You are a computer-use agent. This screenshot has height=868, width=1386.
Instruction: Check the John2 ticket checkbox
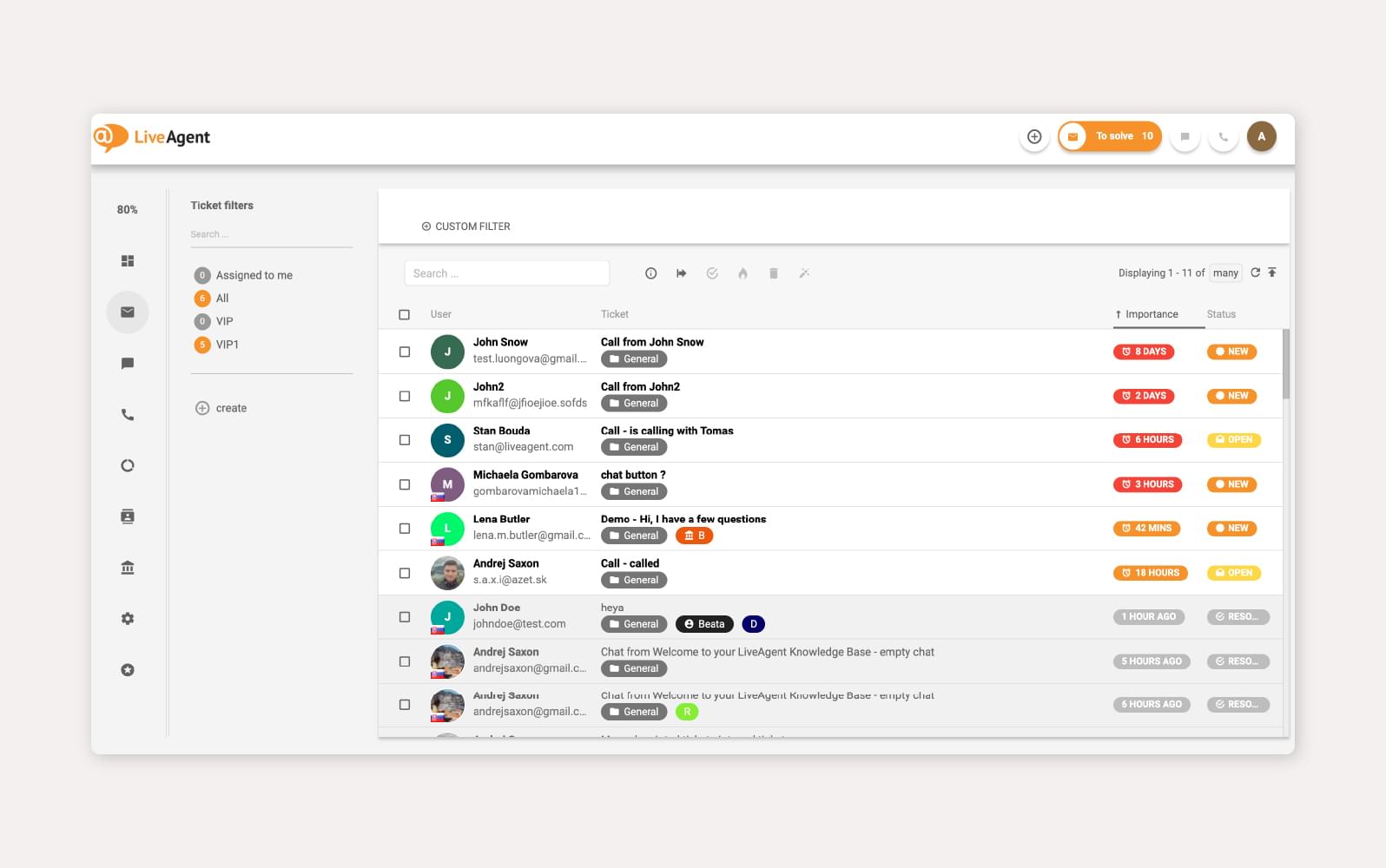[404, 396]
